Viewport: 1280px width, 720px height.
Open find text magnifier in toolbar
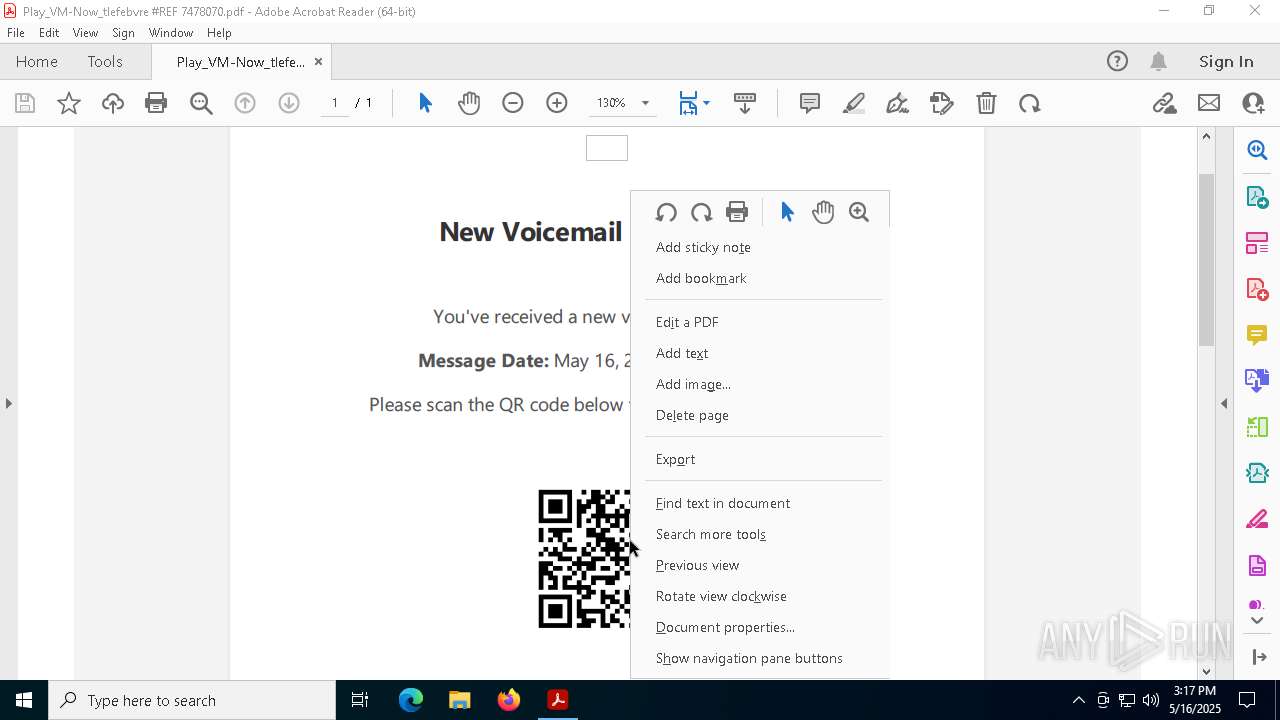[x=201, y=103]
